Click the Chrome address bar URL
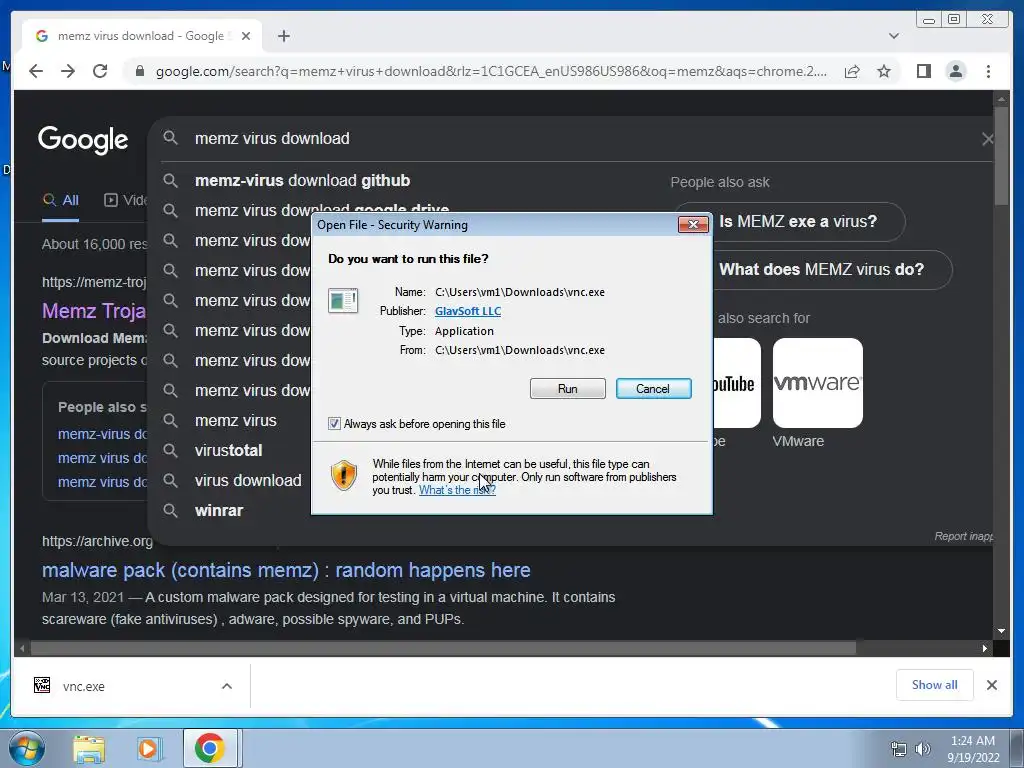The width and height of the screenshot is (1024, 768). 491,71
